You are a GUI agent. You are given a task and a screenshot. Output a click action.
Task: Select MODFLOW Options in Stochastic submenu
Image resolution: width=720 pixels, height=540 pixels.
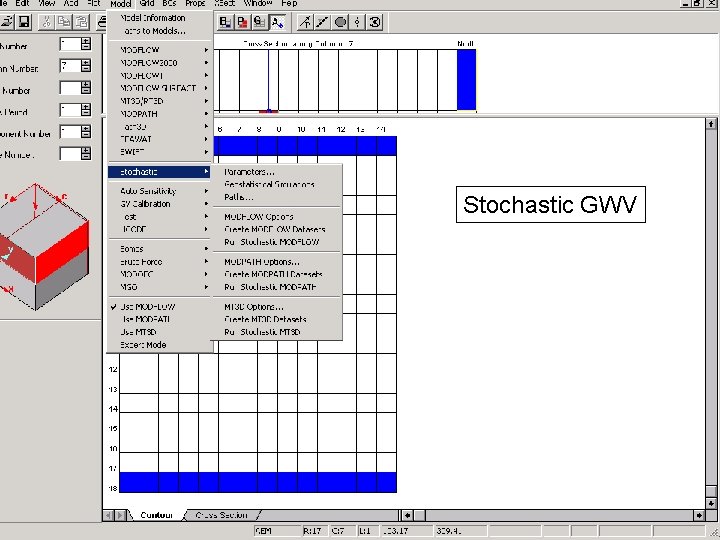[277, 217]
